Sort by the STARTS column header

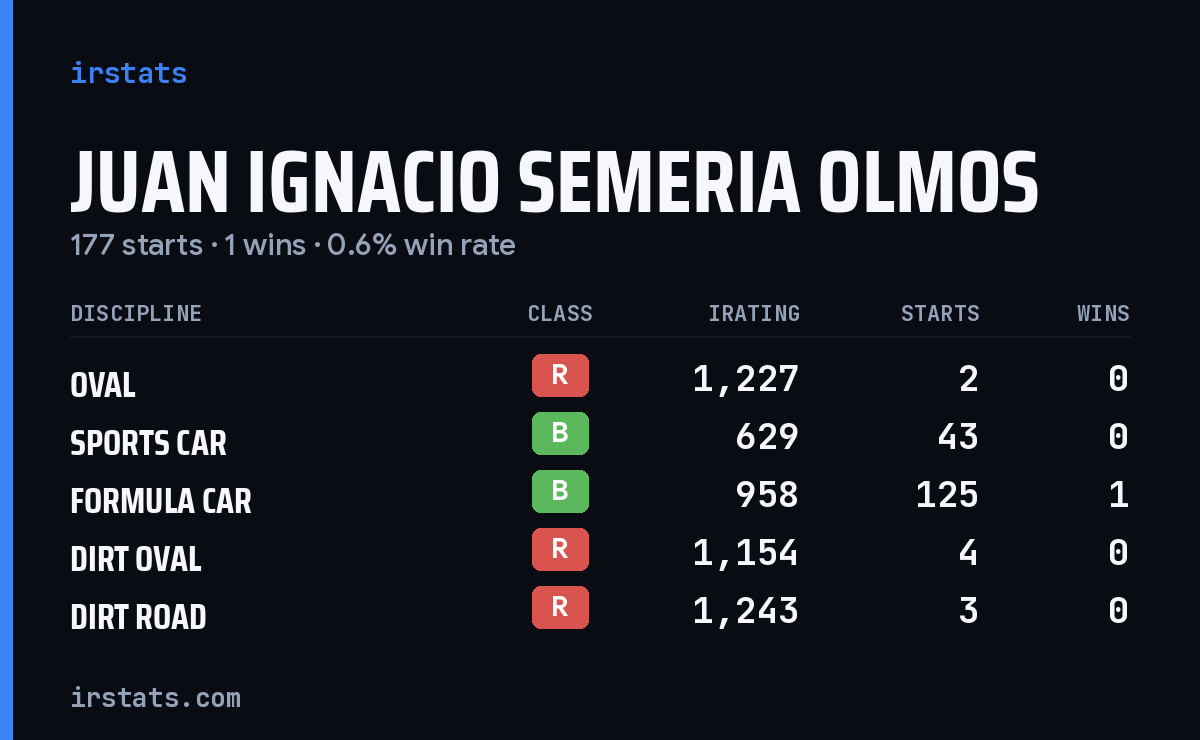point(940,314)
